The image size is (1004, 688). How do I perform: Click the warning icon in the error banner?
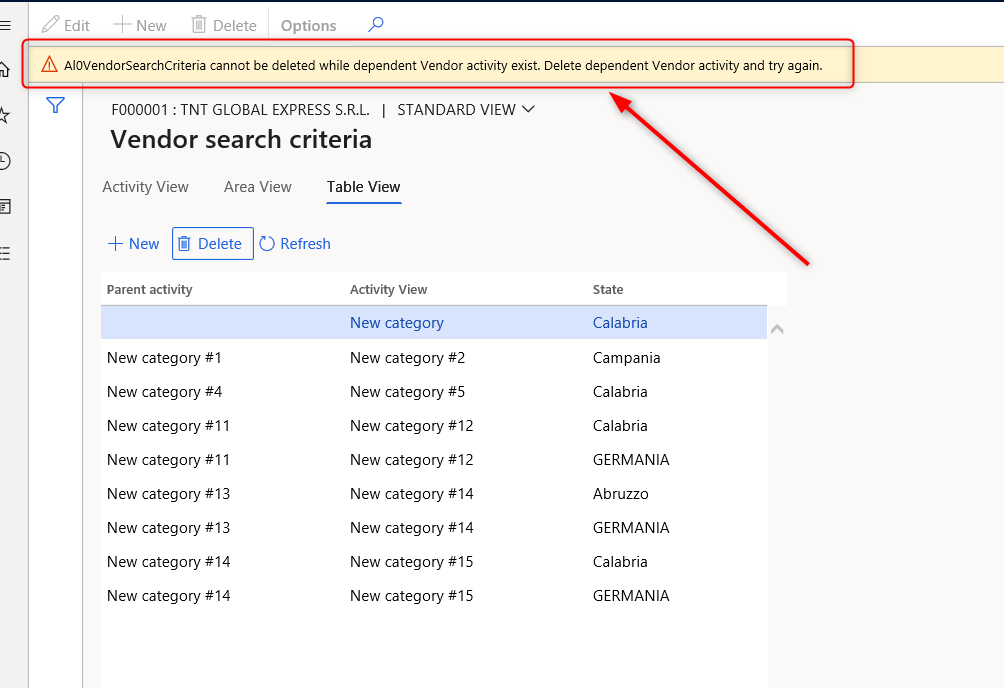[x=49, y=65]
